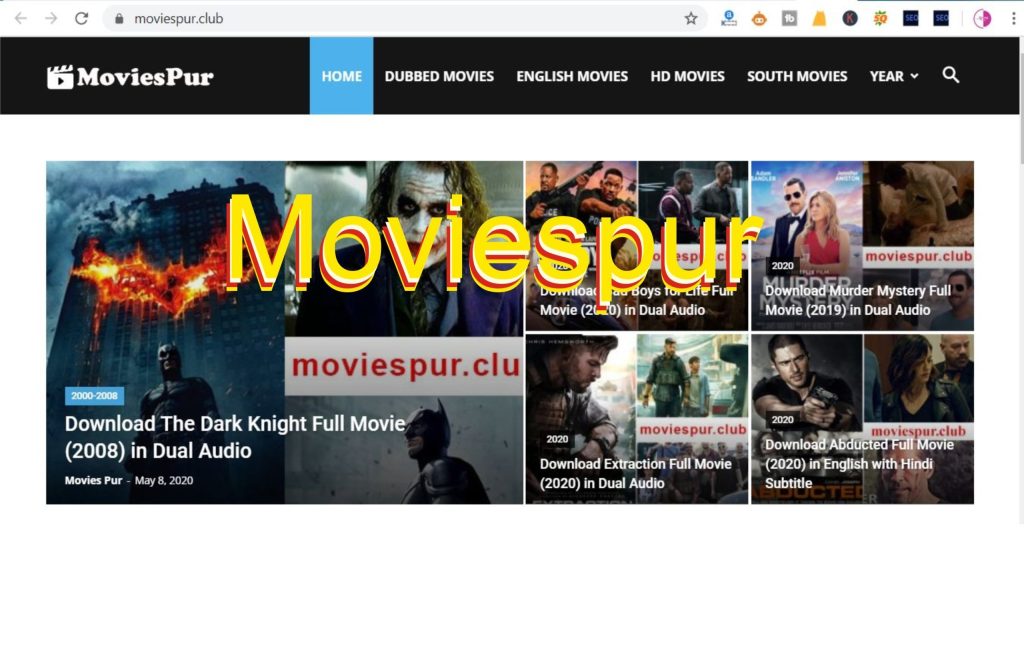
Task: Expand the YEAR dropdown menu
Action: tap(894, 76)
